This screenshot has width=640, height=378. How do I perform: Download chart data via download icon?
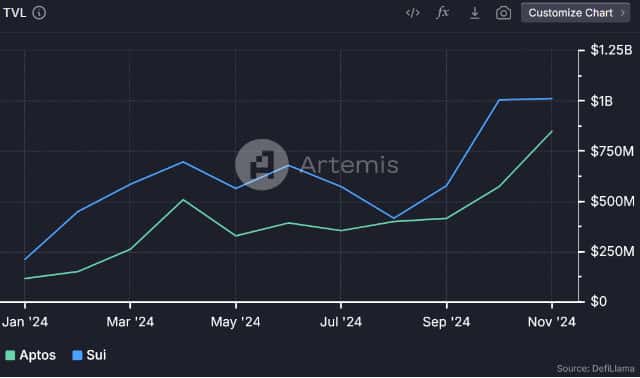click(x=474, y=13)
